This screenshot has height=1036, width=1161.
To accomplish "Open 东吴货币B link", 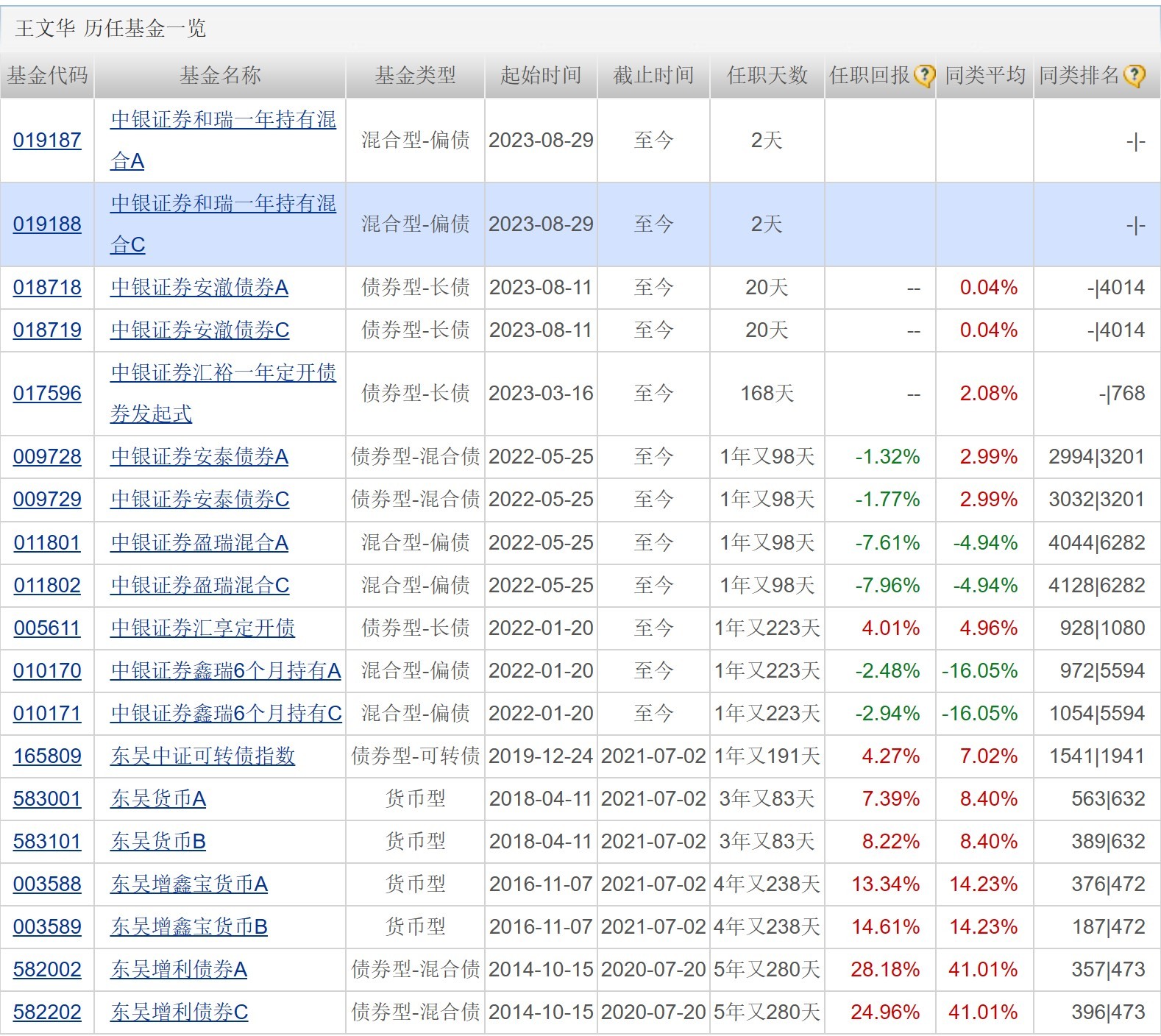I will (x=158, y=841).
